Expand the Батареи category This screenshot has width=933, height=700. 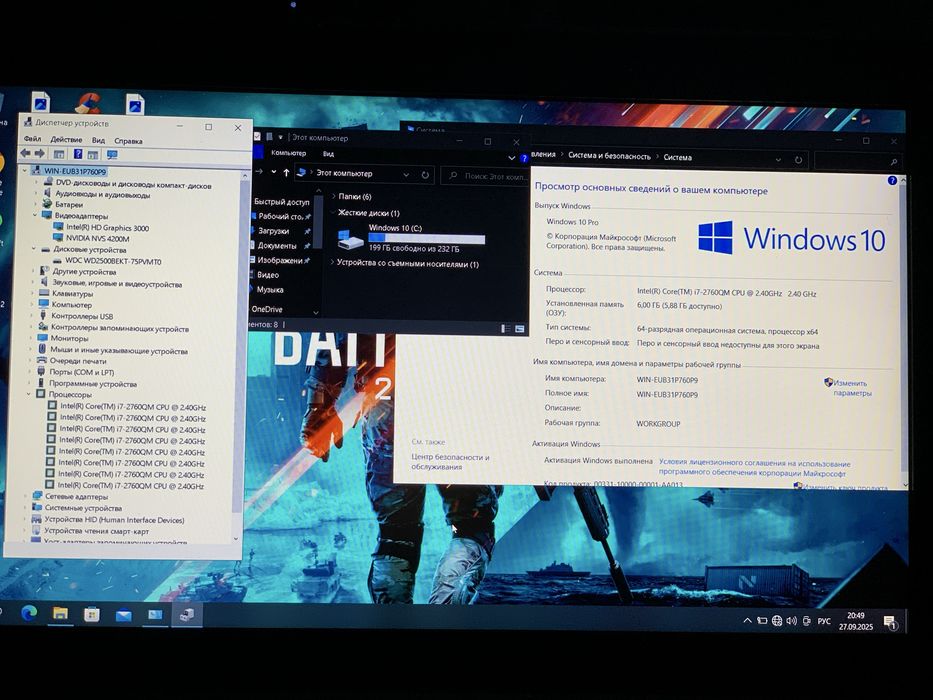click(35, 204)
